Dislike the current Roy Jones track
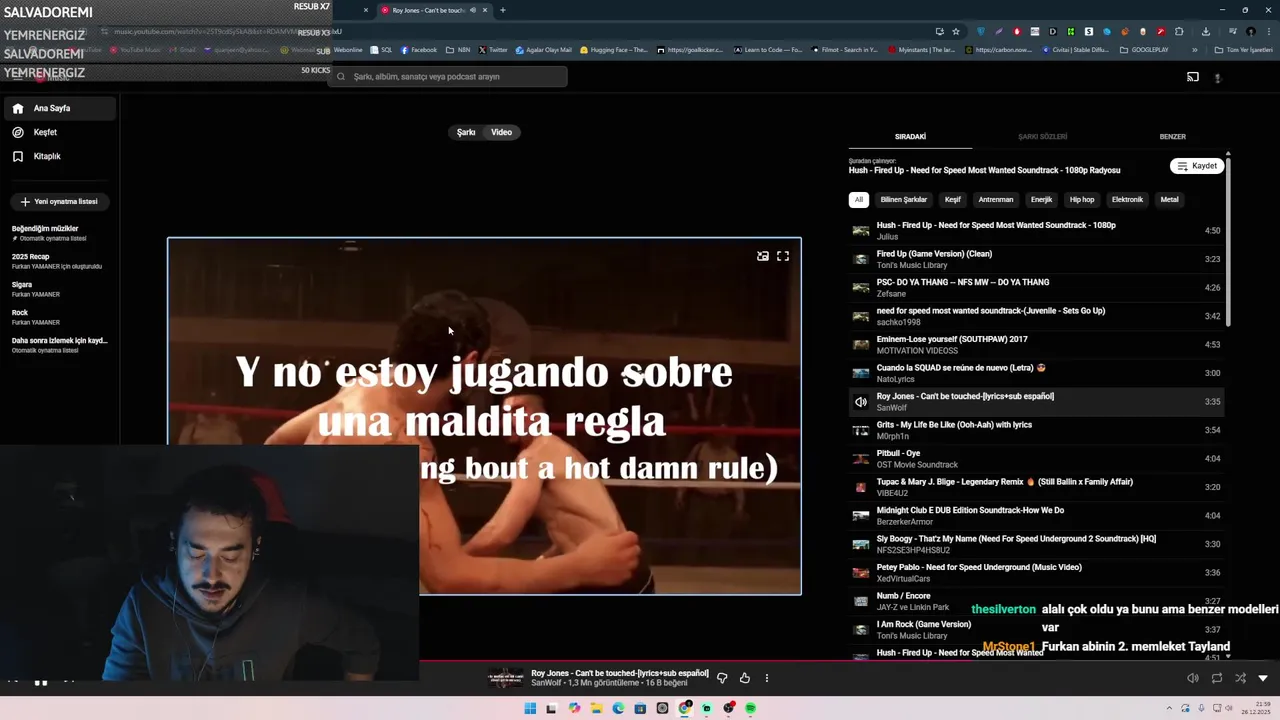1280x720 pixels. [722, 678]
